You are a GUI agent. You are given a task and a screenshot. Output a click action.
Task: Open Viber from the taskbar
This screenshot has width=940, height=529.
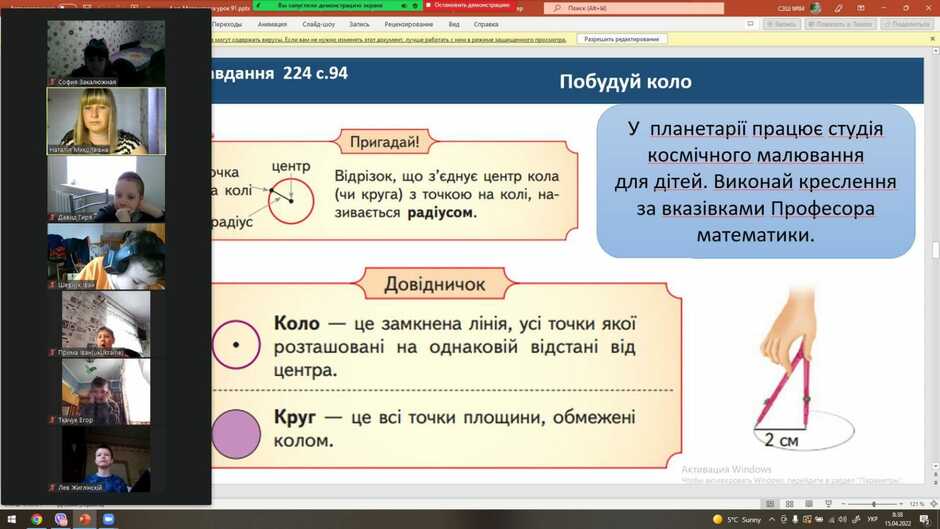click(x=61, y=519)
